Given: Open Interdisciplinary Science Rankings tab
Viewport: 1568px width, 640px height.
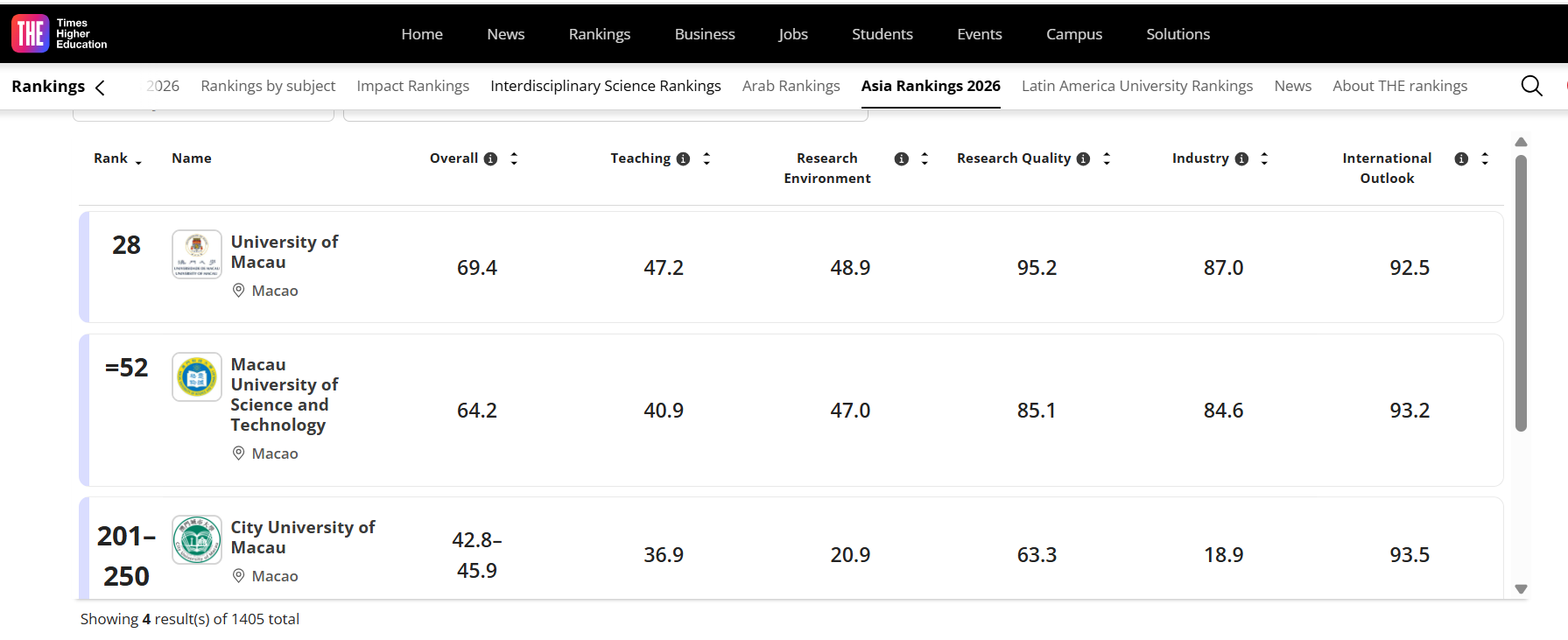Looking at the screenshot, I should (x=606, y=86).
